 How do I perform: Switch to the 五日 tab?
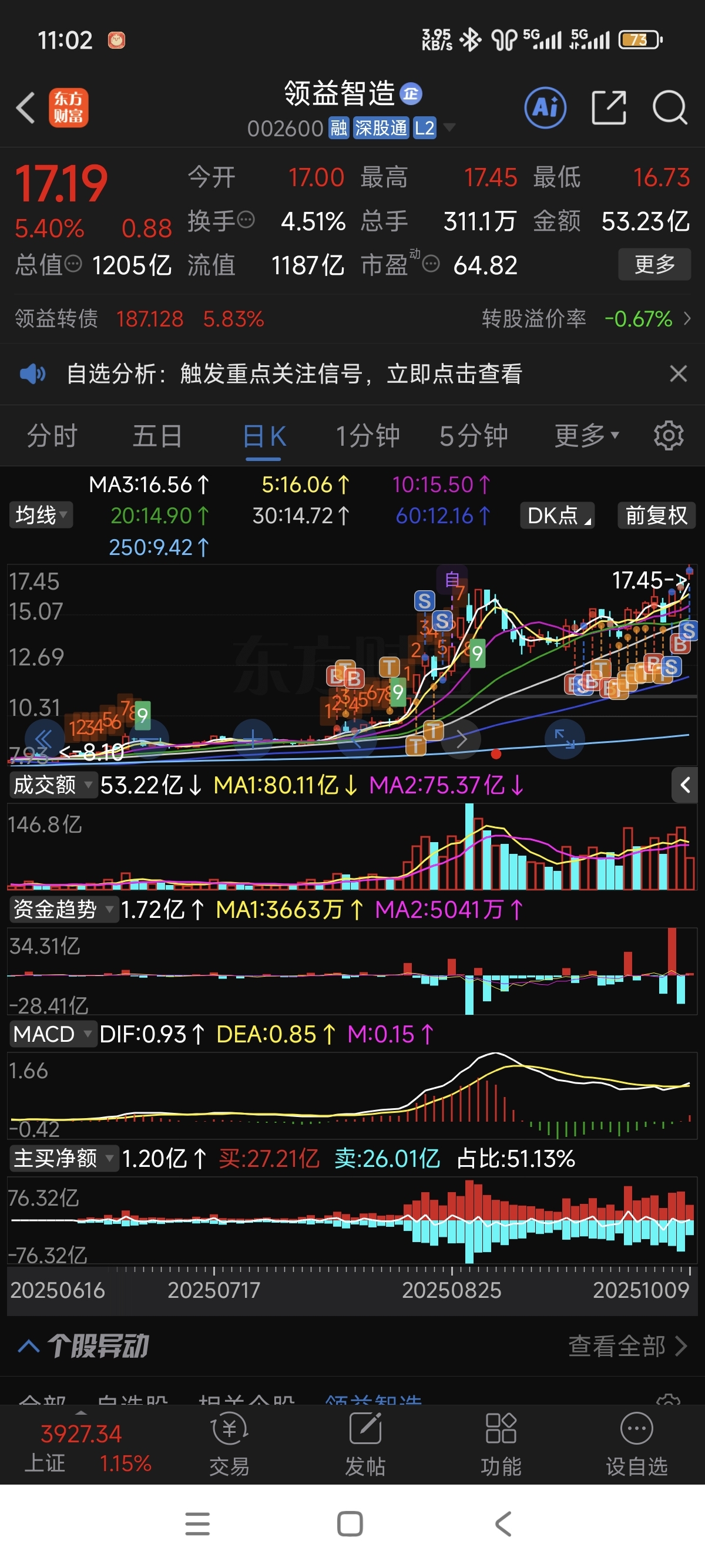pos(157,436)
